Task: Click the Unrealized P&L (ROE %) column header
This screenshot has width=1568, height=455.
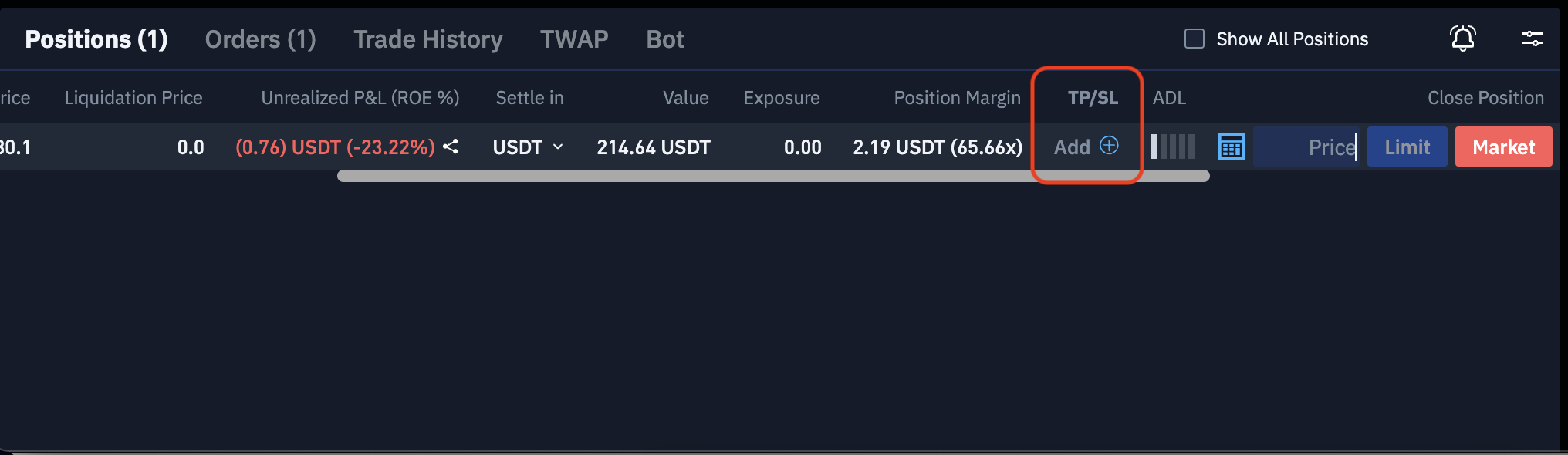Action: [x=360, y=98]
